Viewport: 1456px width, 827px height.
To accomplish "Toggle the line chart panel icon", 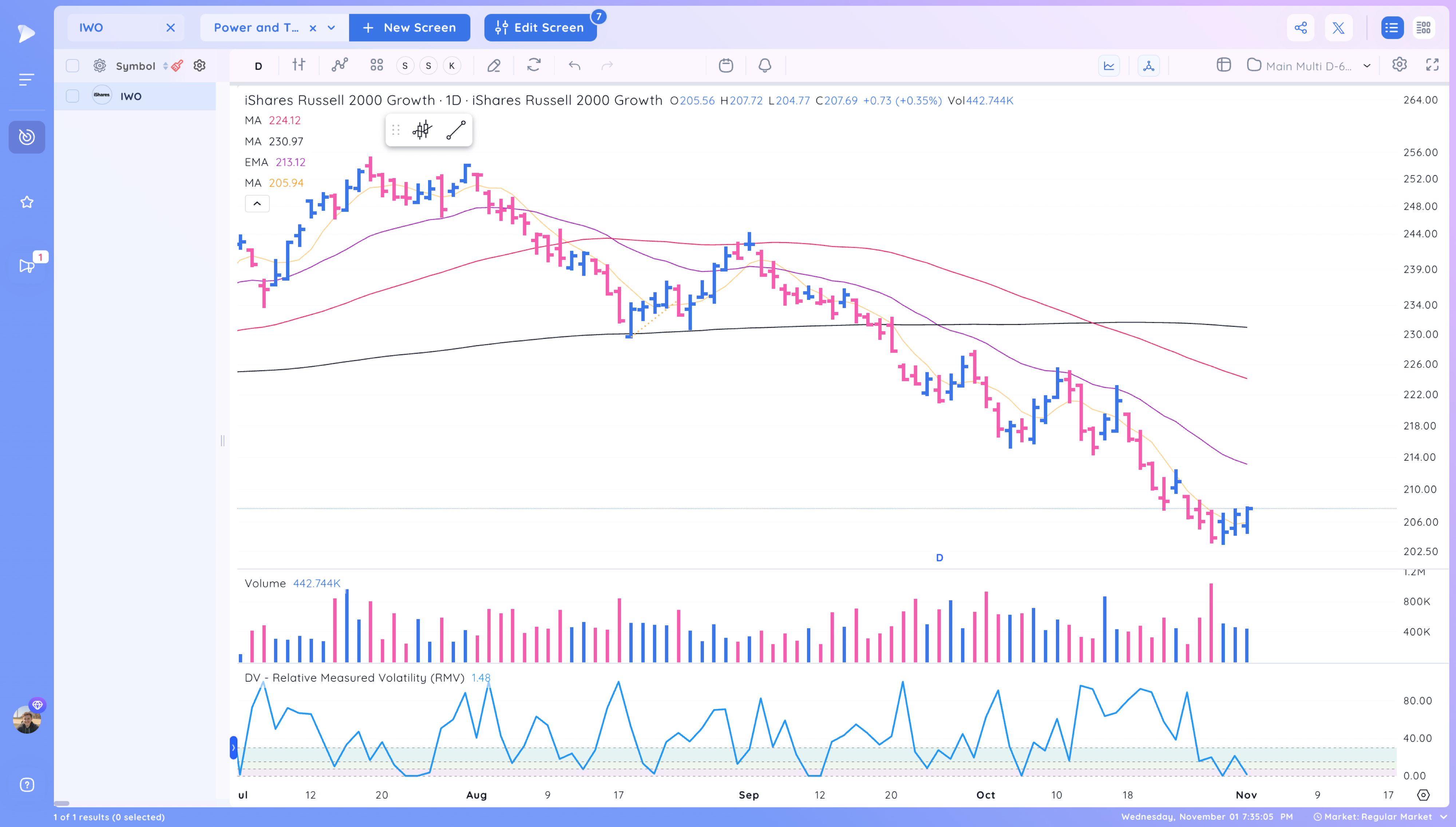I will (1109, 66).
